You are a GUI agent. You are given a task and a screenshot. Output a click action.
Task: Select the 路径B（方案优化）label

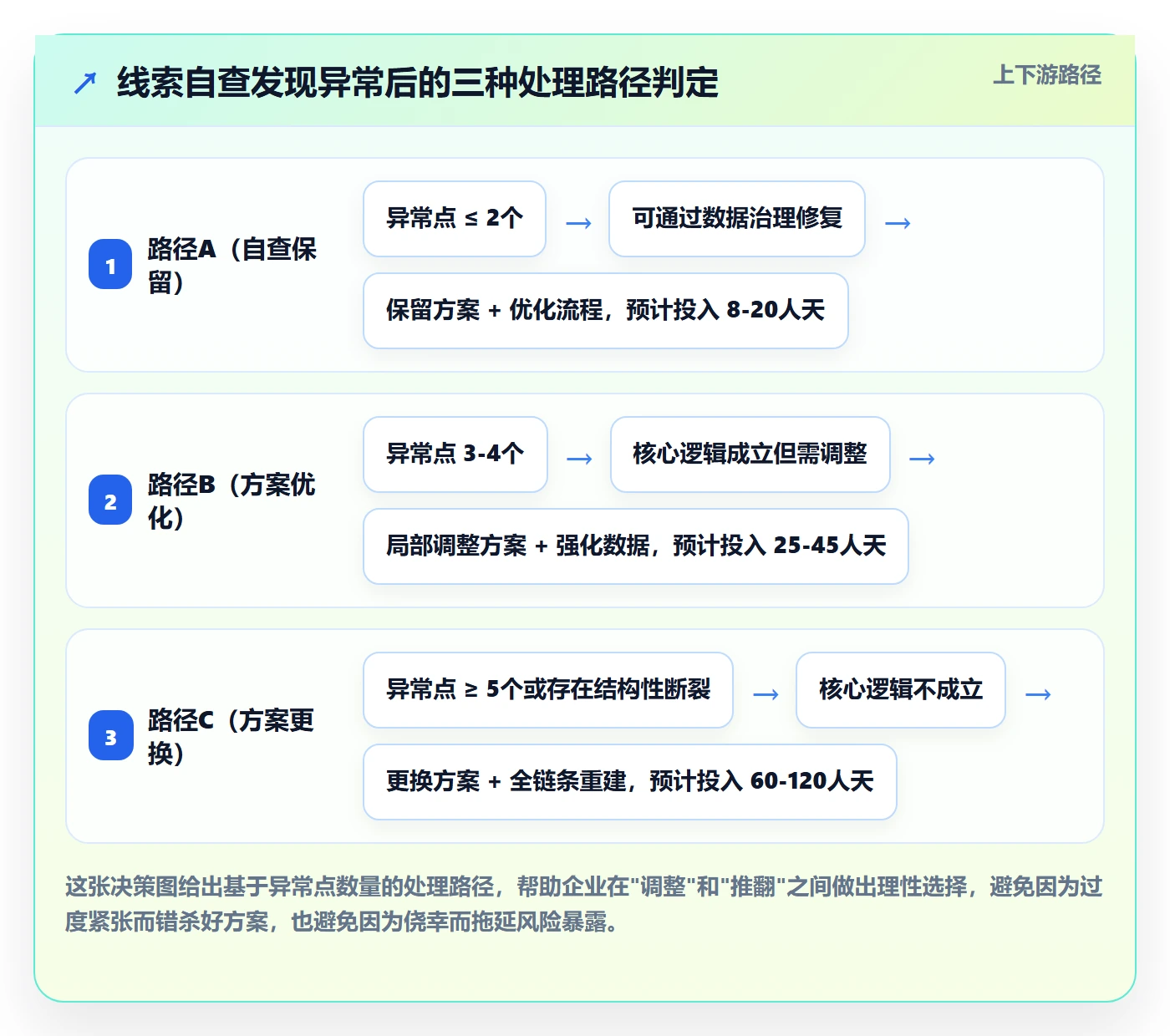pyautogui.click(x=232, y=500)
